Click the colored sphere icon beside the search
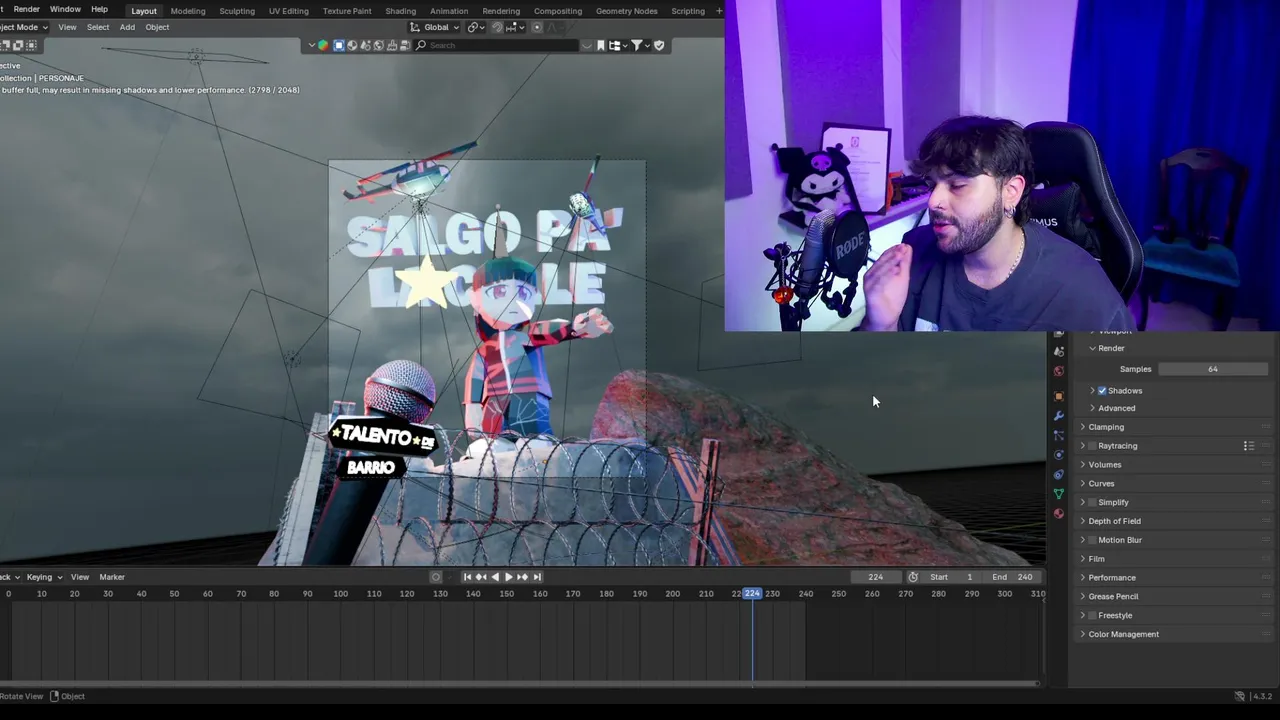This screenshot has height=720, width=1280. 323,45
